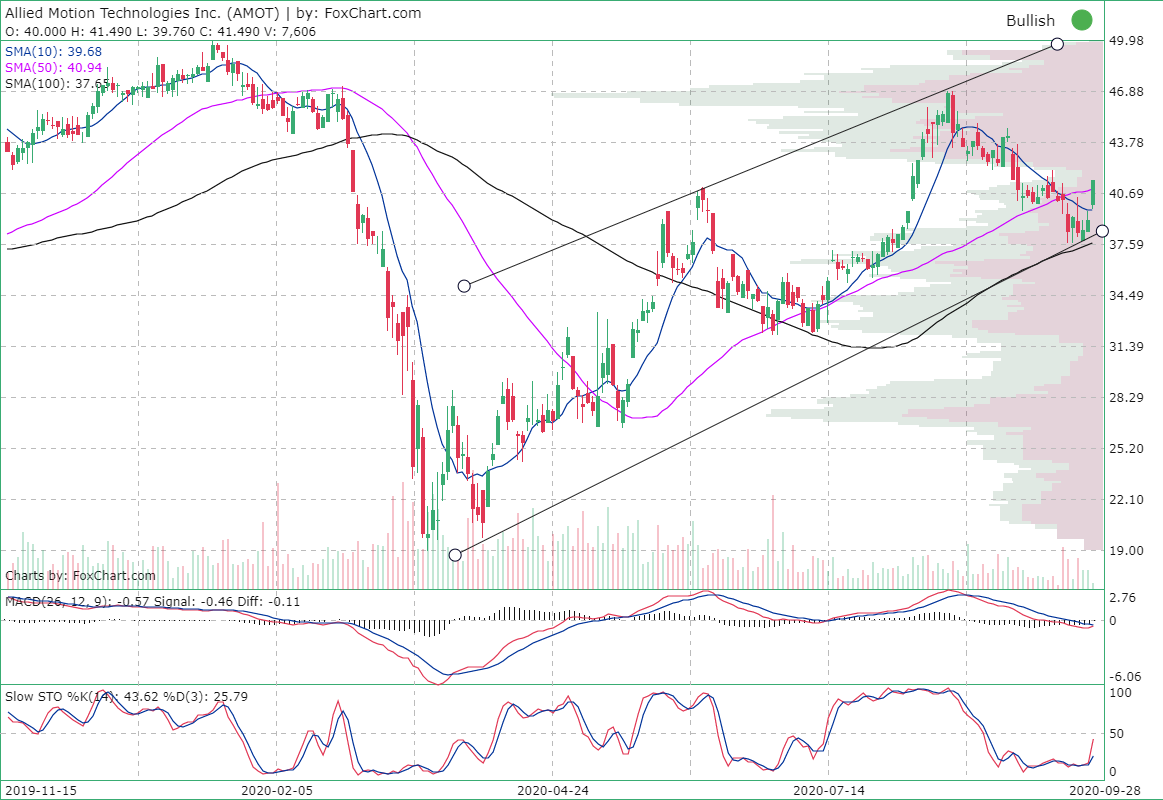This screenshot has width=1163, height=800.
Task: Click the 2020-07-14 date label
Action: [x=828, y=790]
